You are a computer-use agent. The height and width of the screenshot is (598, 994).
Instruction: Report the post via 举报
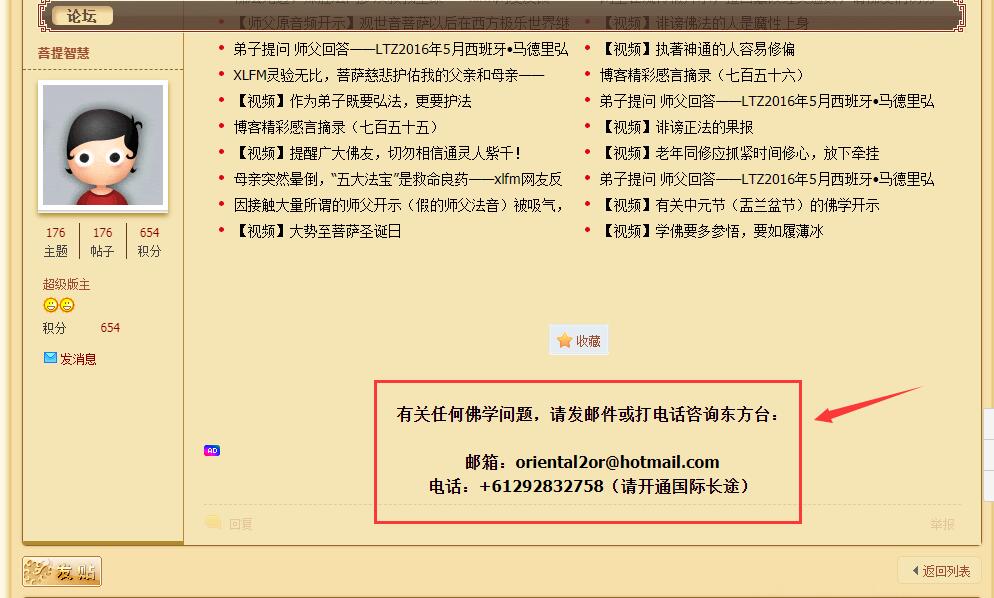point(942,524)
